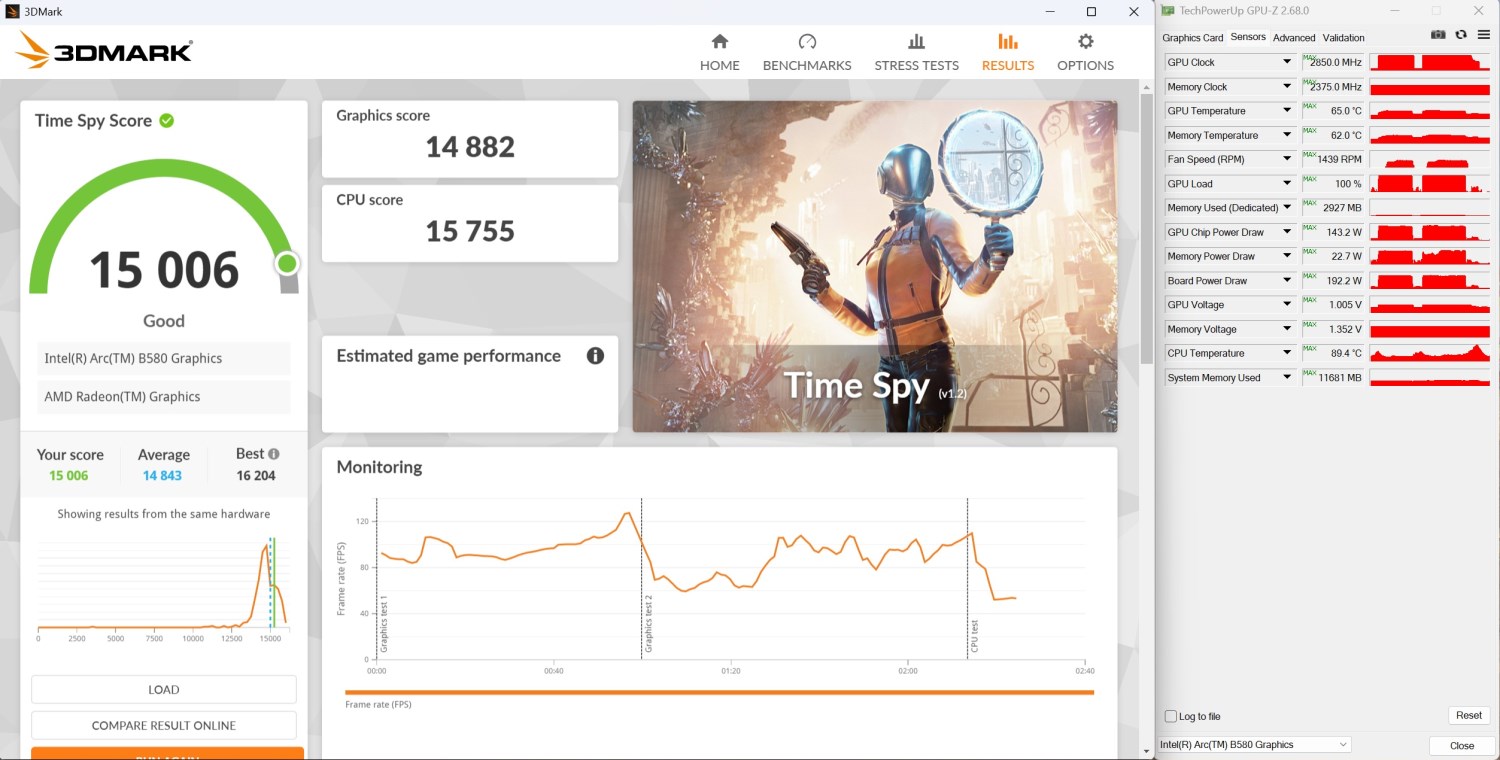Image resolution: width=1500 pixels, height=760 pixels.
Task: Click the info icon next to Best
Action: 274,454
